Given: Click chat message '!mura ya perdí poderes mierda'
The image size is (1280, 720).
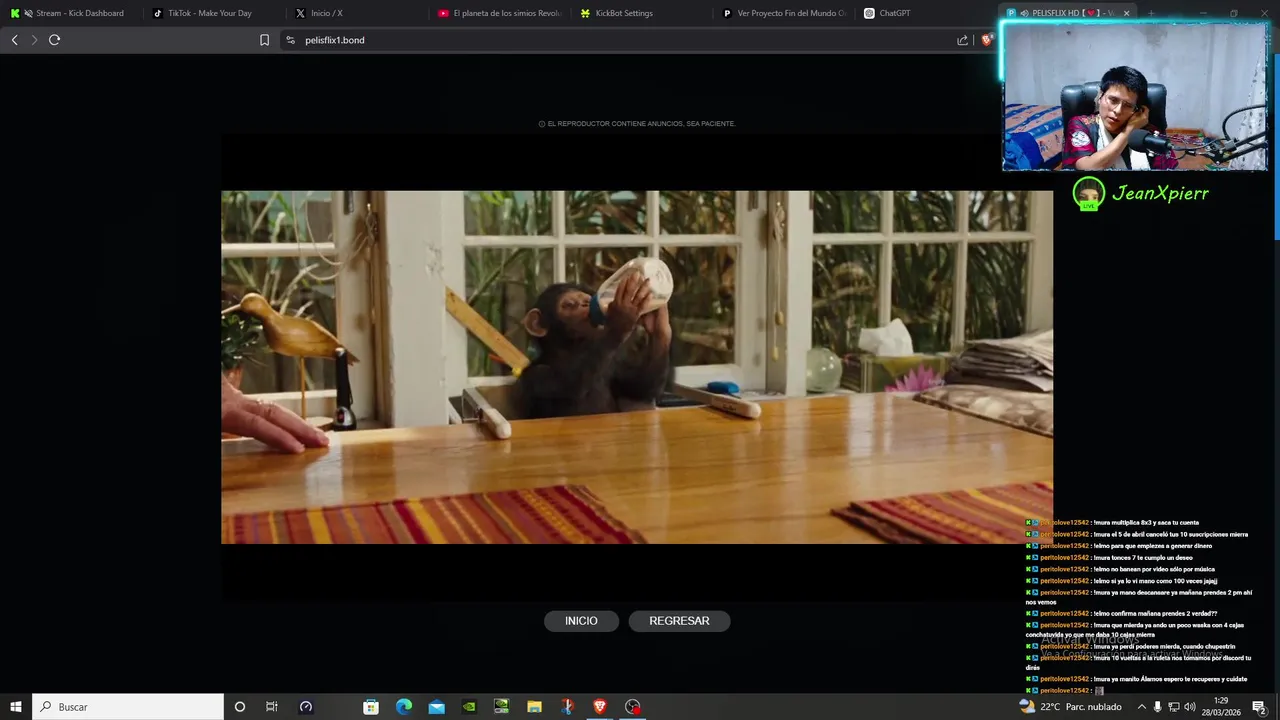Looking at the screenshot, I should click(1164, 647).
